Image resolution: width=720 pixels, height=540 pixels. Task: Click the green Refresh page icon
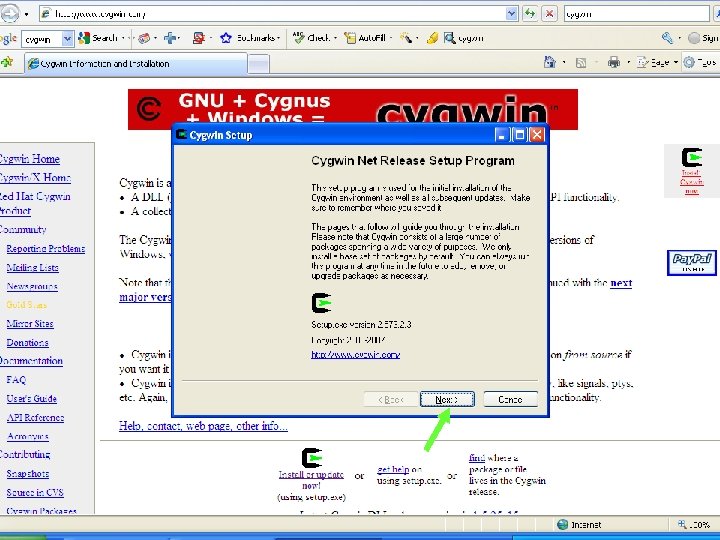pos(530,14)
